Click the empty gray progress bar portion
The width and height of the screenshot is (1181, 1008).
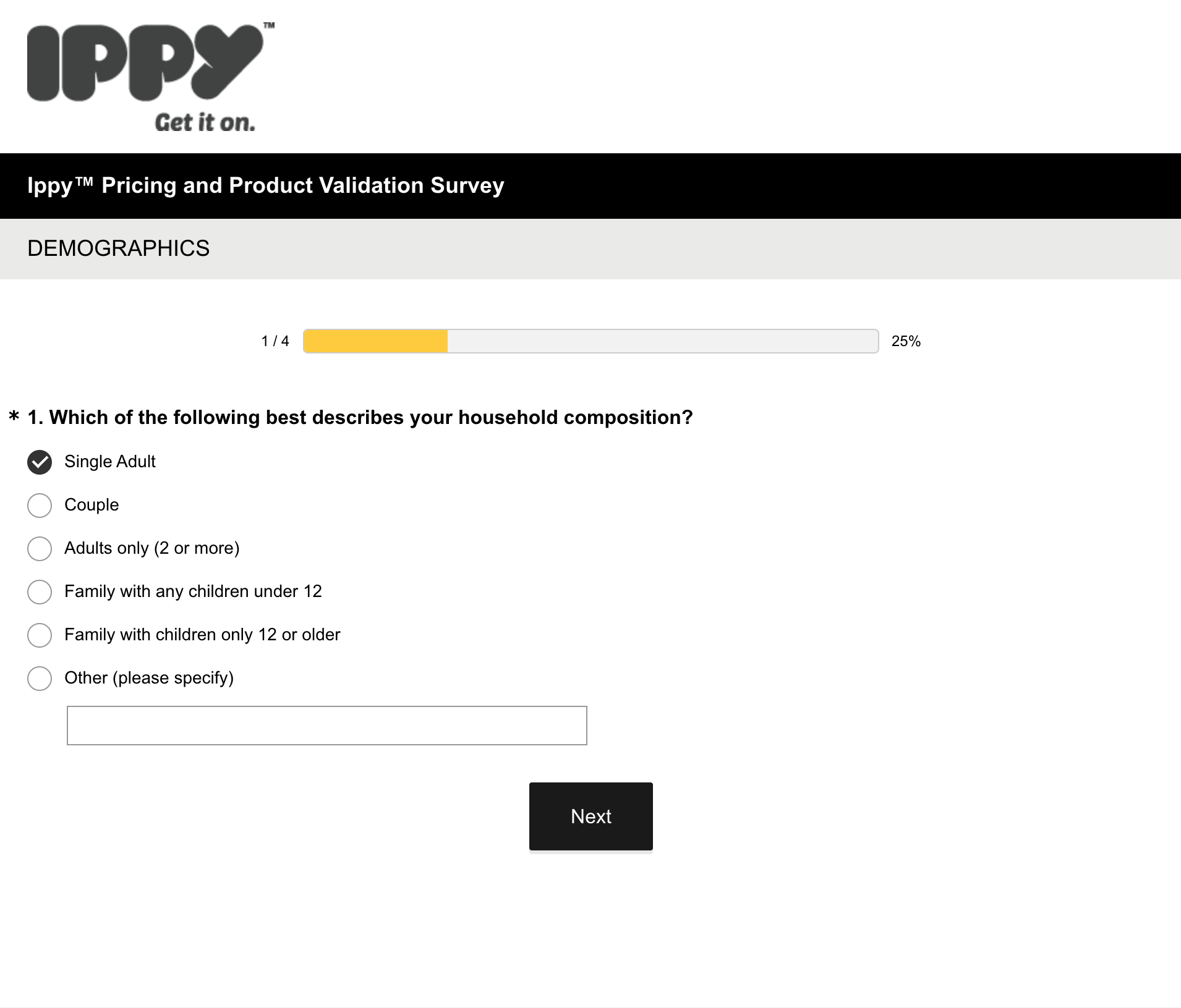(663, 341)
